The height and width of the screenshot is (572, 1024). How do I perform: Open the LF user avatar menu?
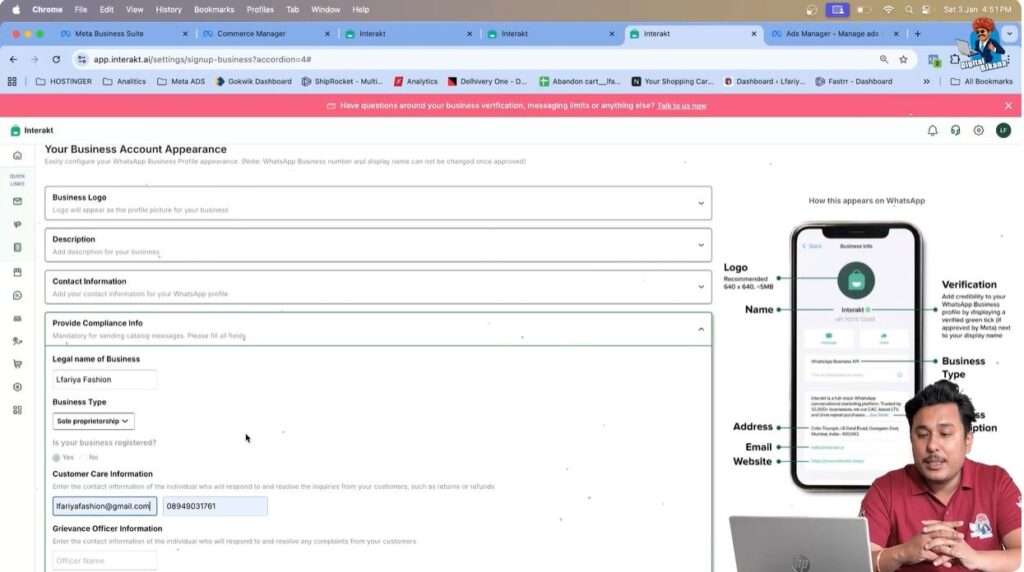(1003, 131)
